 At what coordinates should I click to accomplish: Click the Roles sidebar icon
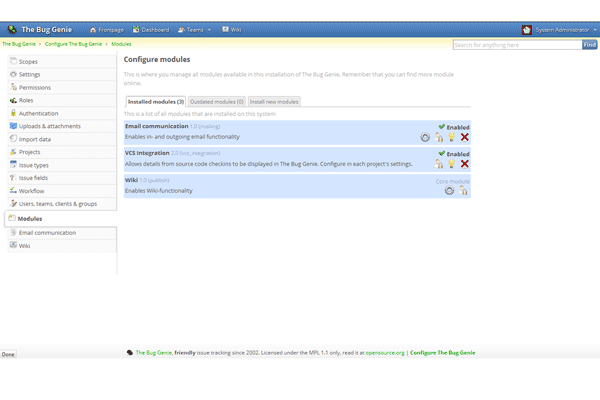(x=13, y=100)
